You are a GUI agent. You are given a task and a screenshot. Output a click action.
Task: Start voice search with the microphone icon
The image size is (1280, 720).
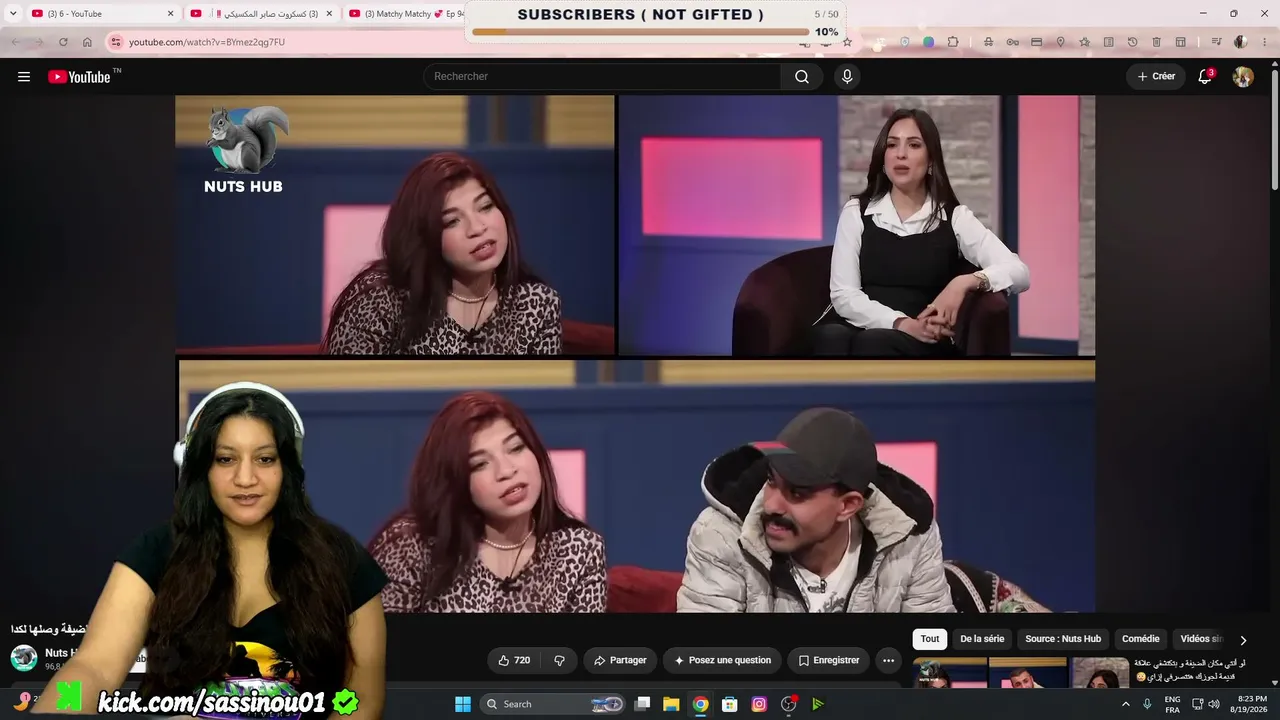tap(847, 77)
